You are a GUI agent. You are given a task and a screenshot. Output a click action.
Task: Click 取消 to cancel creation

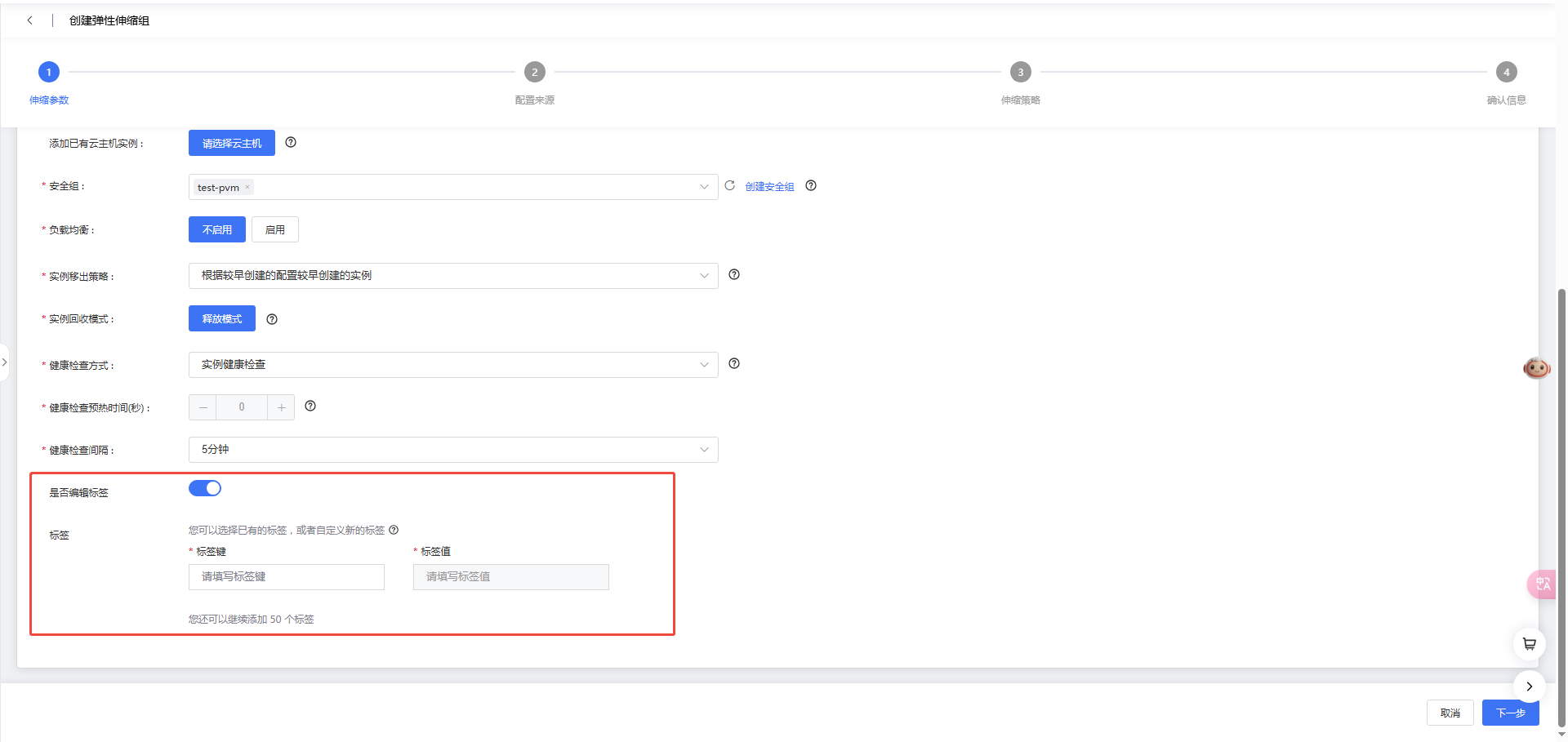pyautogui.click(x=1450, y=713)
